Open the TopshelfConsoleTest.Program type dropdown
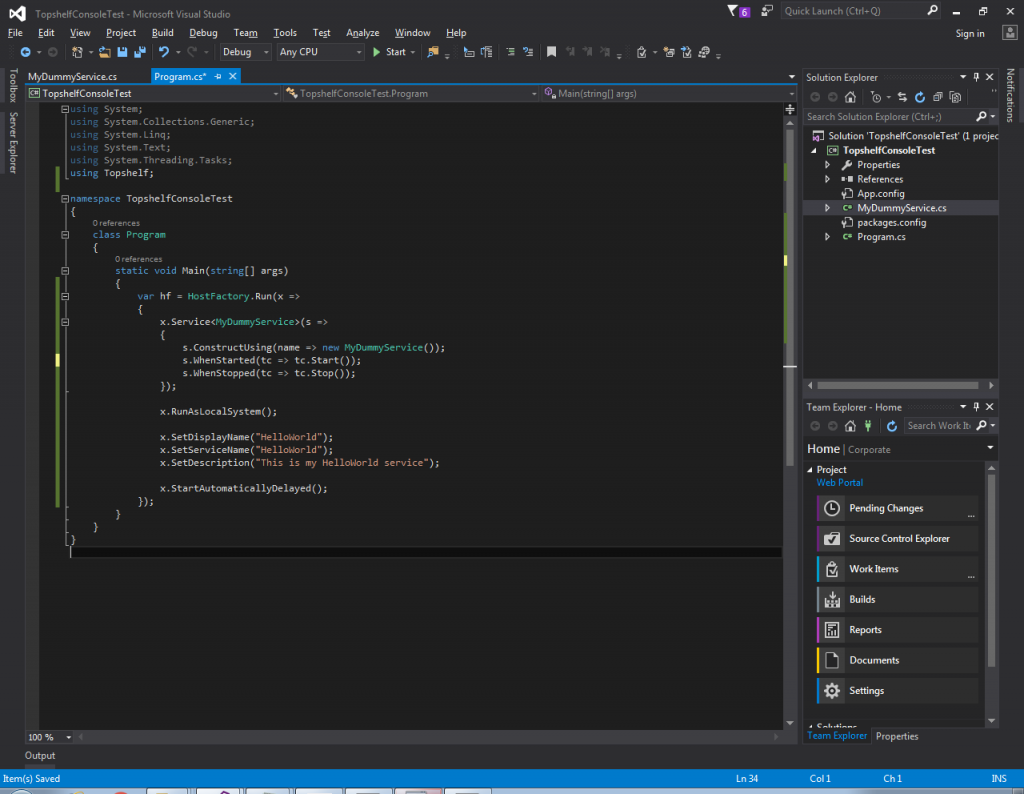The image size is (1024, 794). (x=411, y=94)
